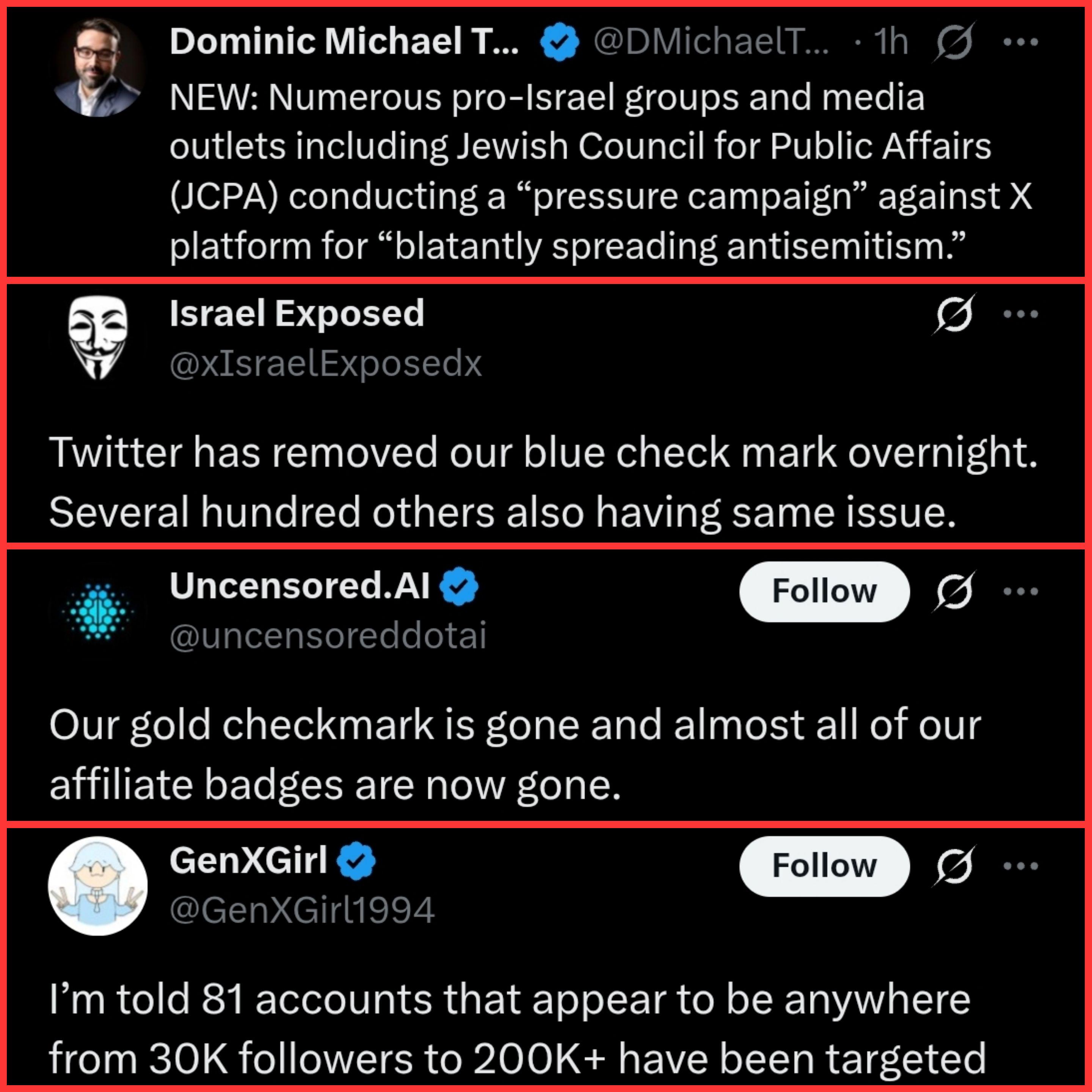Open the Israel Exposed mask avatar
This screenshot has width=1092, height=1092.
[98, 337]
